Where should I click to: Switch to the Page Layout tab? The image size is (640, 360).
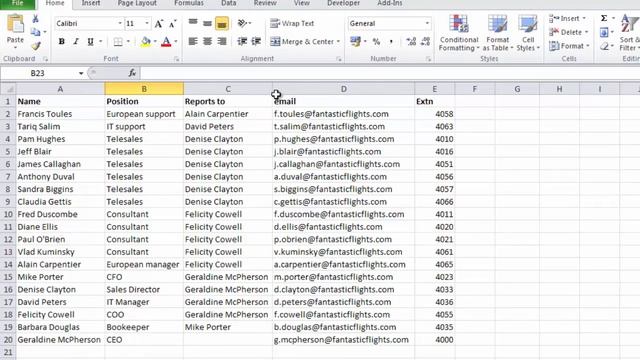click(137, 4)
